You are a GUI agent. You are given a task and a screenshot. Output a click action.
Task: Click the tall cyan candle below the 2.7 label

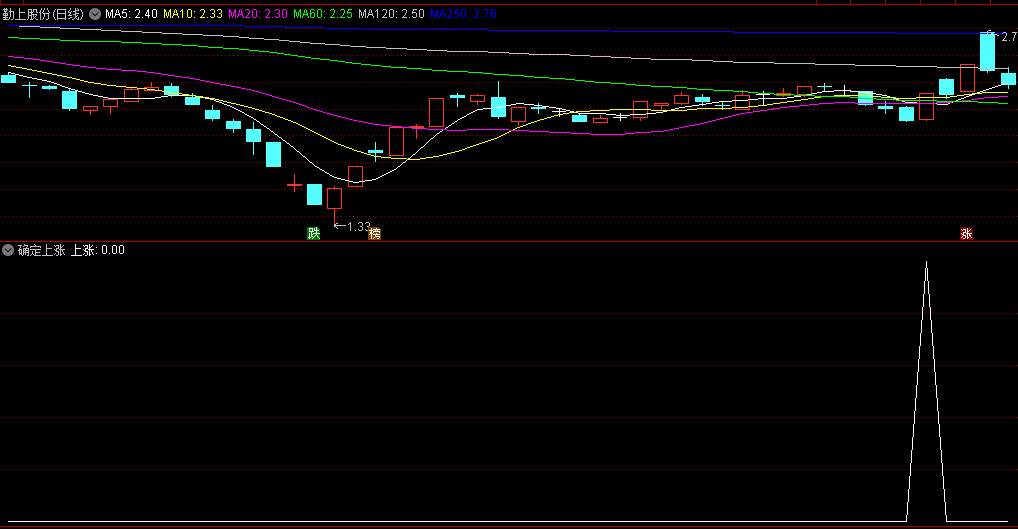coord(987,52)
